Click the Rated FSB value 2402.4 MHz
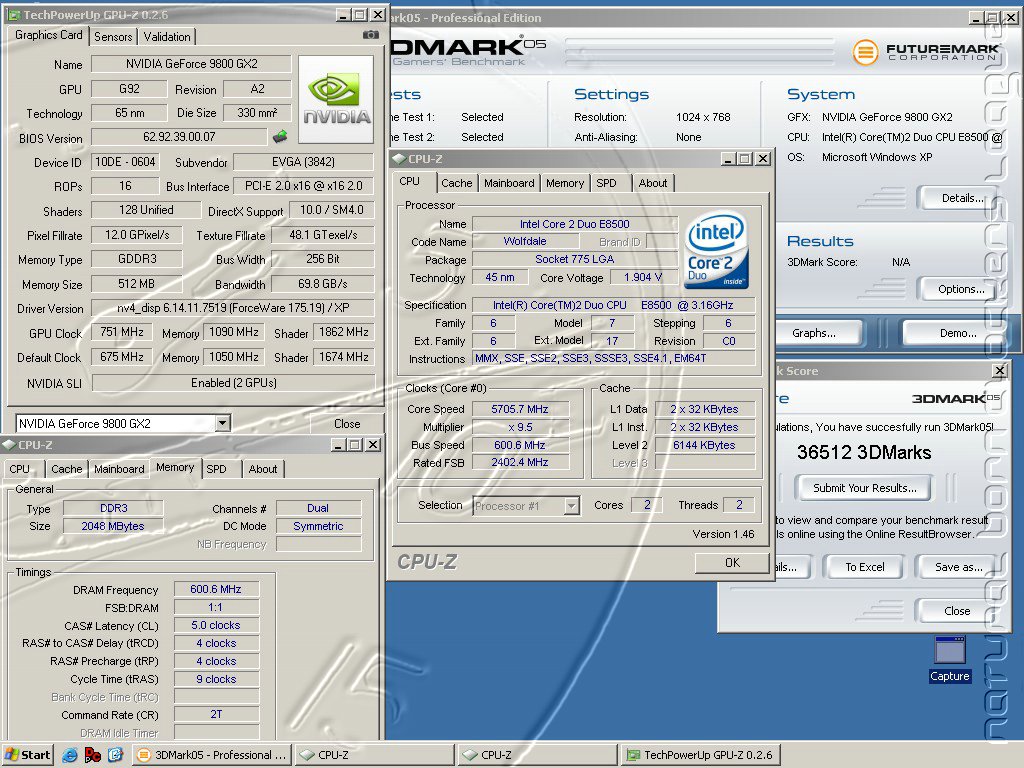The width and height of the screenshot is (1024, 768). click(520, 462)
